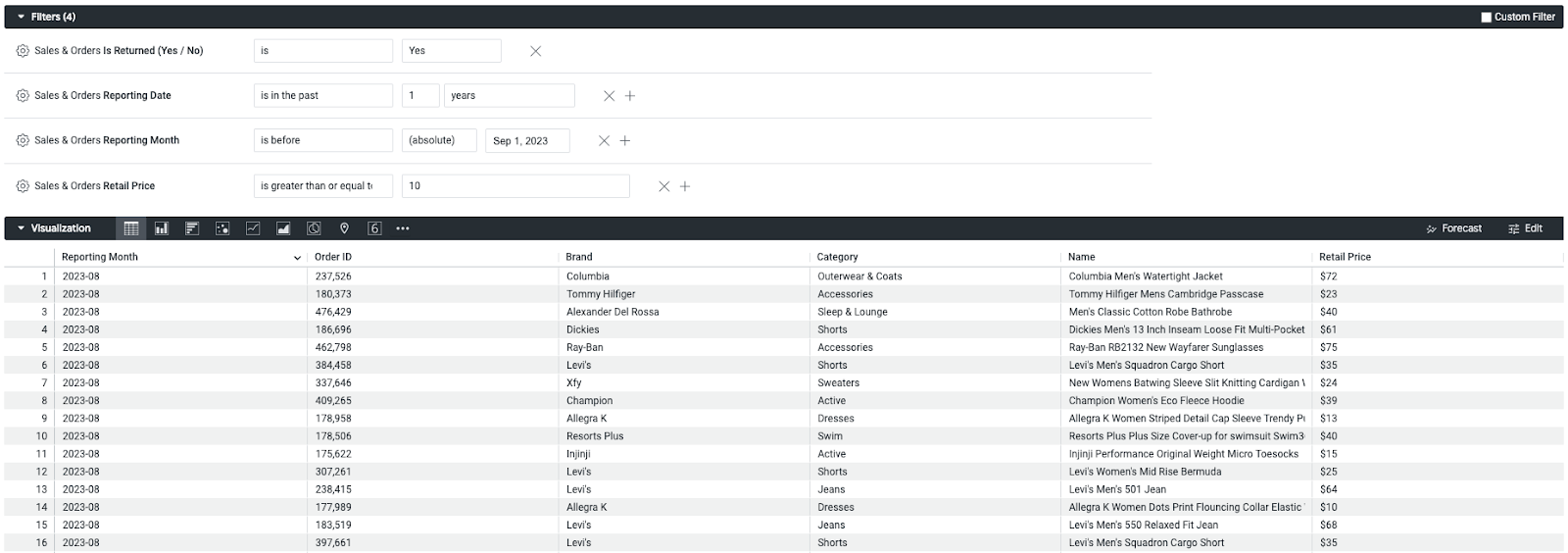Select the 'Resorts Plus' brand cell
The image size is (1568, 553).
(x=684, y=436)
